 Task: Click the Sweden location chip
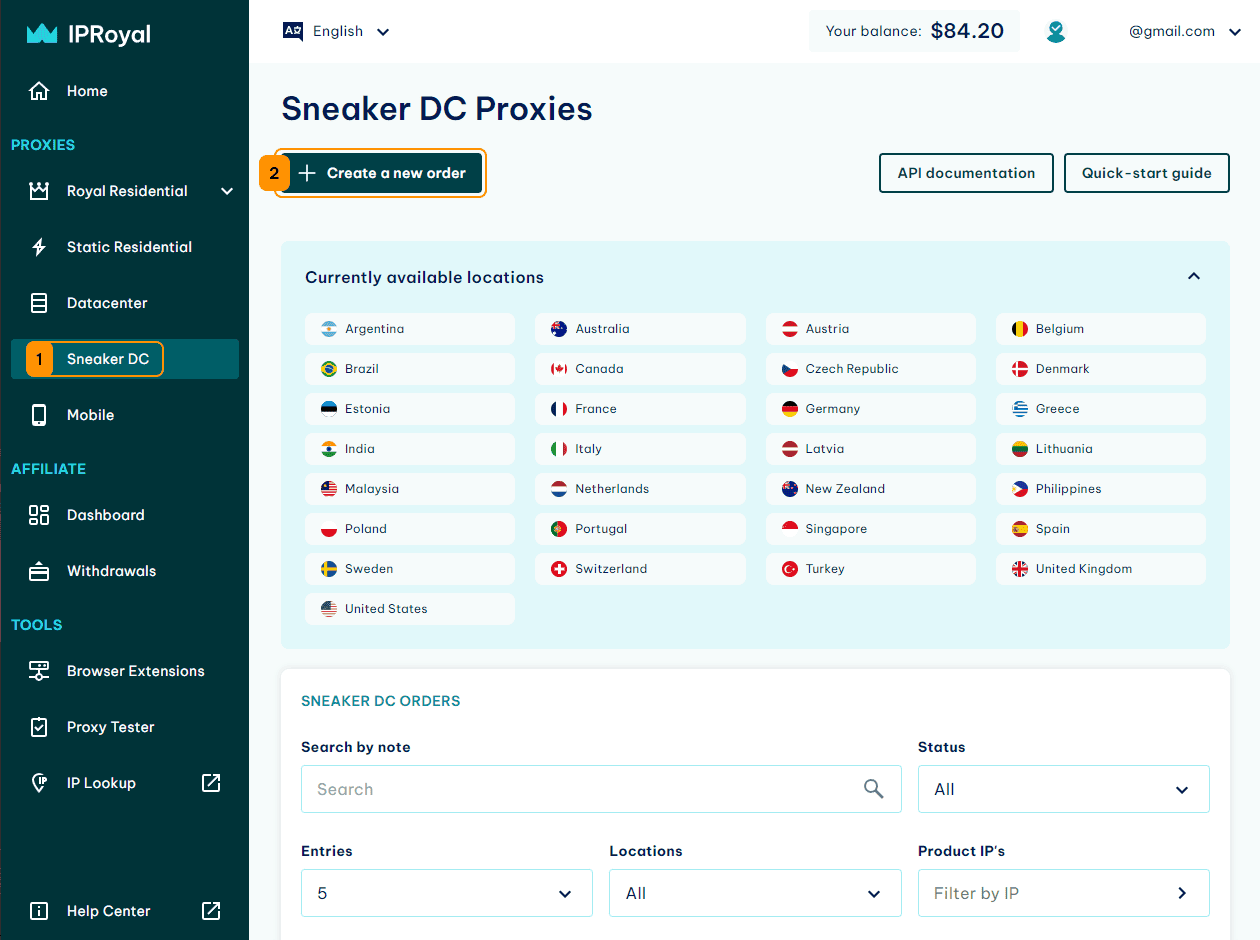410,569
